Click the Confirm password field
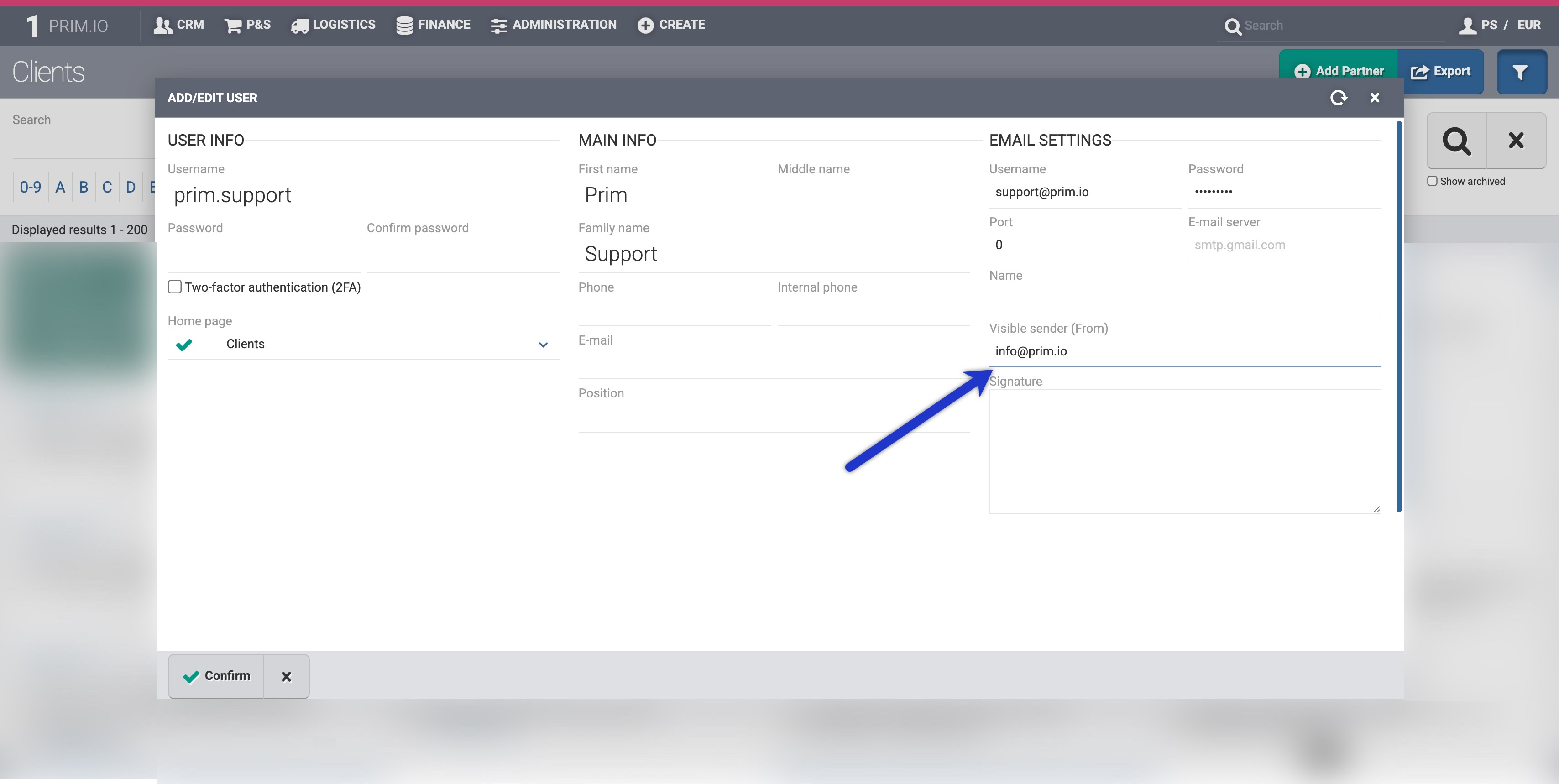The image size is (1559, 784). pyautogui.click(x=463, y=255)
